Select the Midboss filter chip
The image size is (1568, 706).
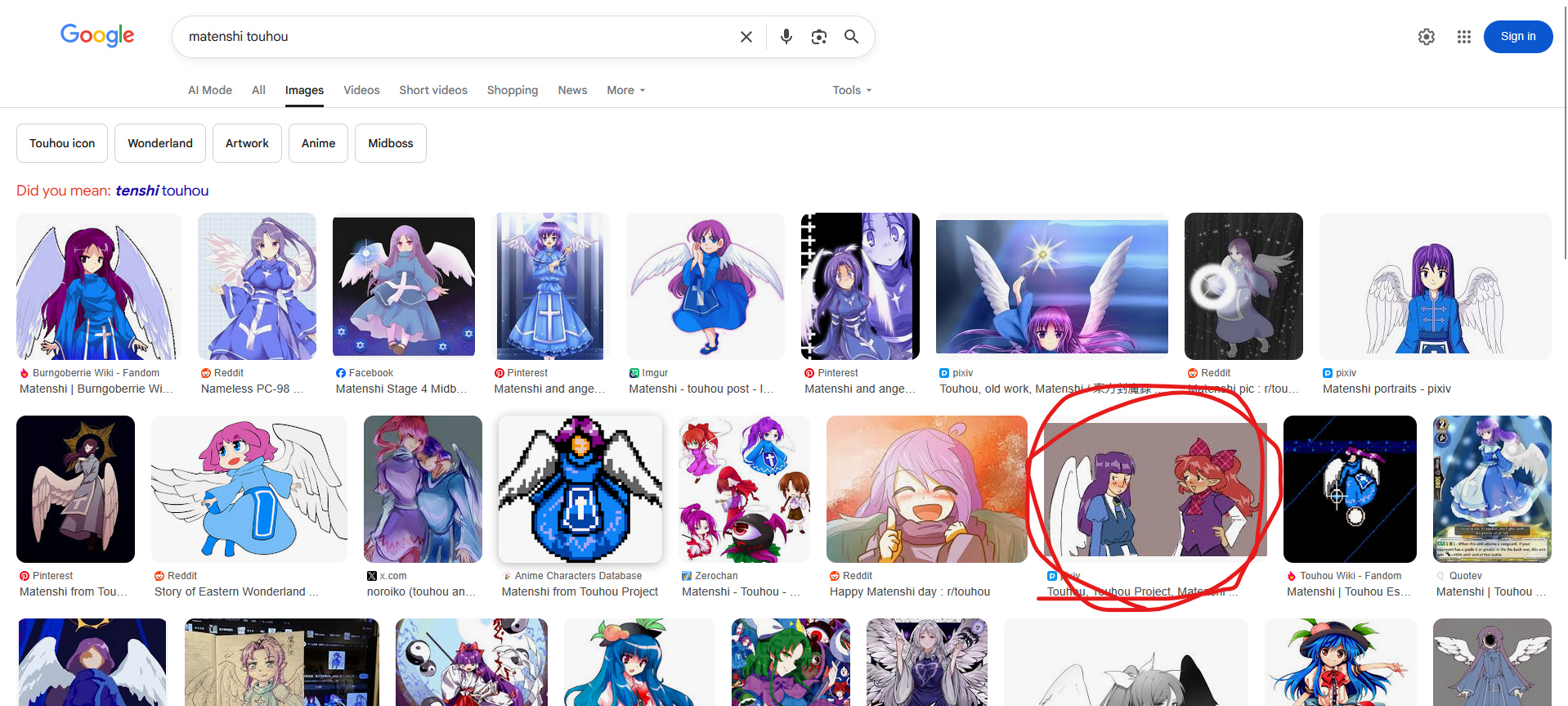click(x=390, y=143)
